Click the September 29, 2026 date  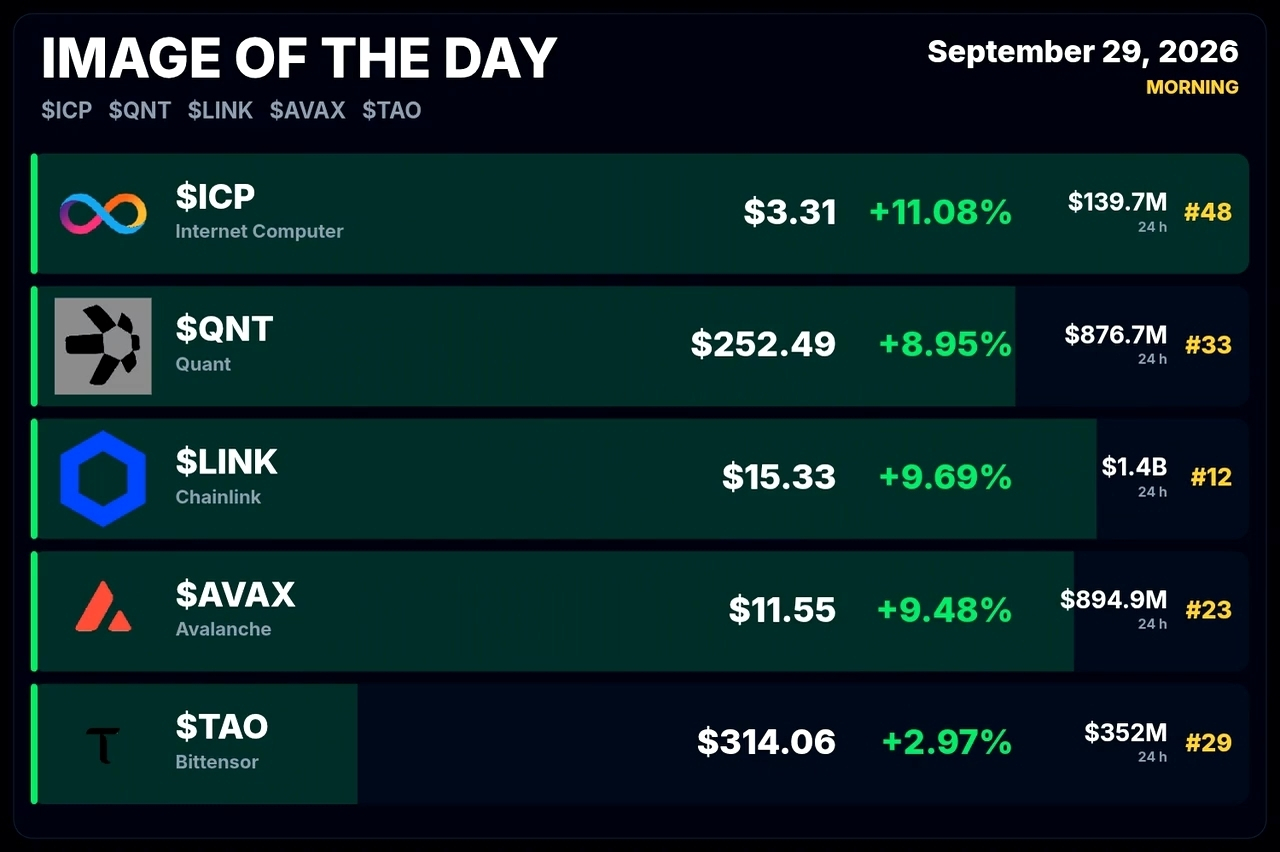[1083, 52]
